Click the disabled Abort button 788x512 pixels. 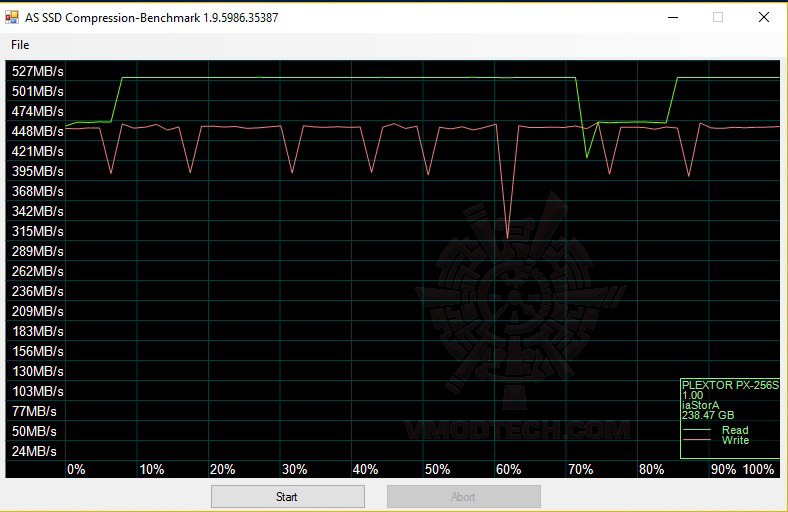pyautogui.click(x=463, y=496)
